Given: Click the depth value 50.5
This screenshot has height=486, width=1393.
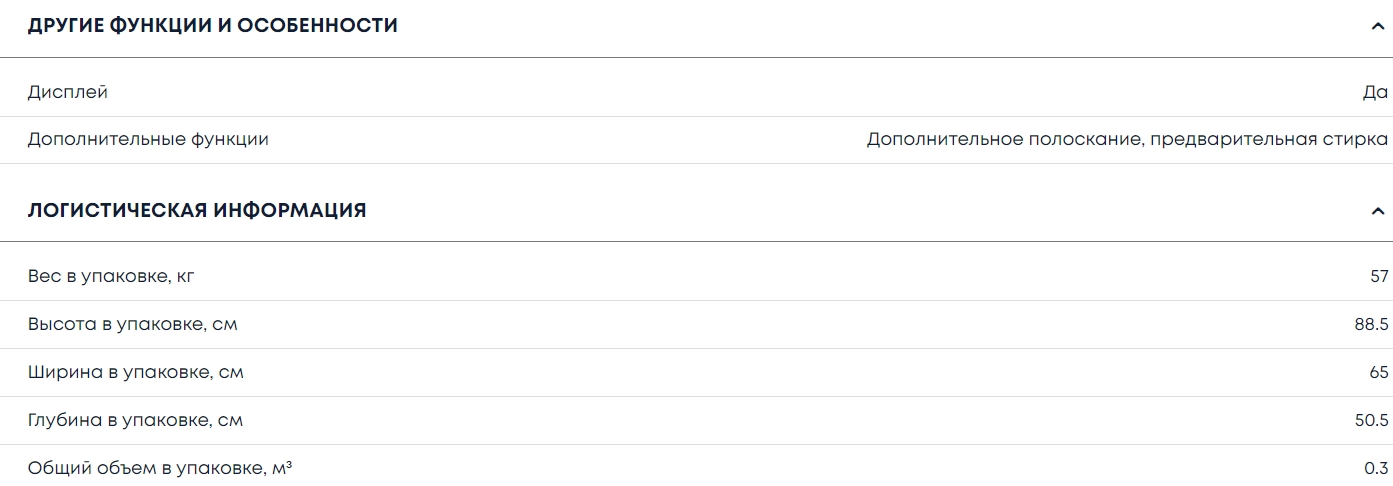Looking at the screenshot, I should (1371, 420).
